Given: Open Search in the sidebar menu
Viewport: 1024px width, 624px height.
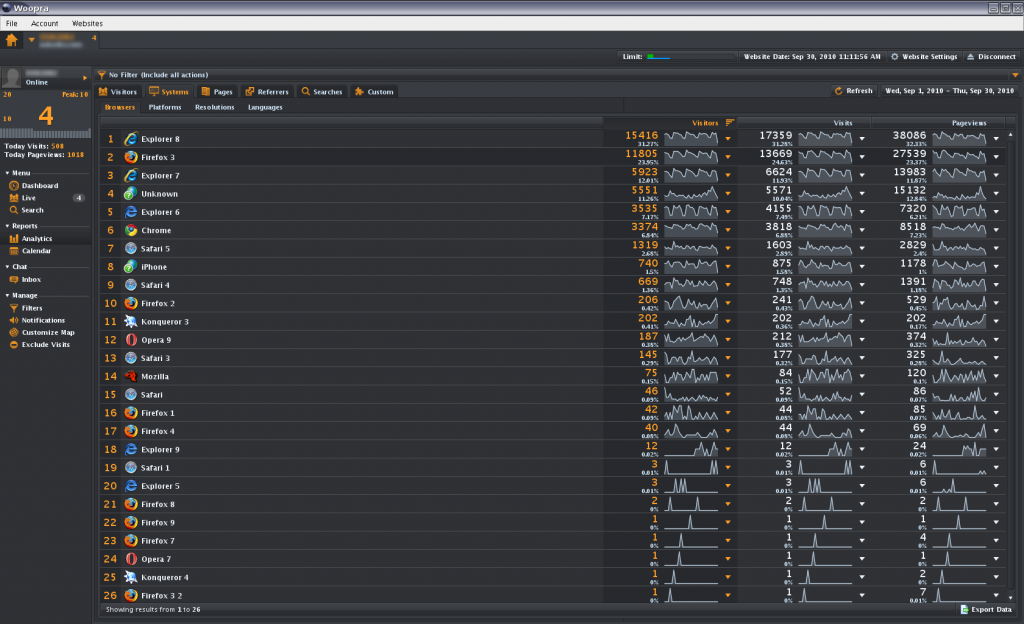Looking at the screenshot, I should pyautogui.click(x=27, y=210).
